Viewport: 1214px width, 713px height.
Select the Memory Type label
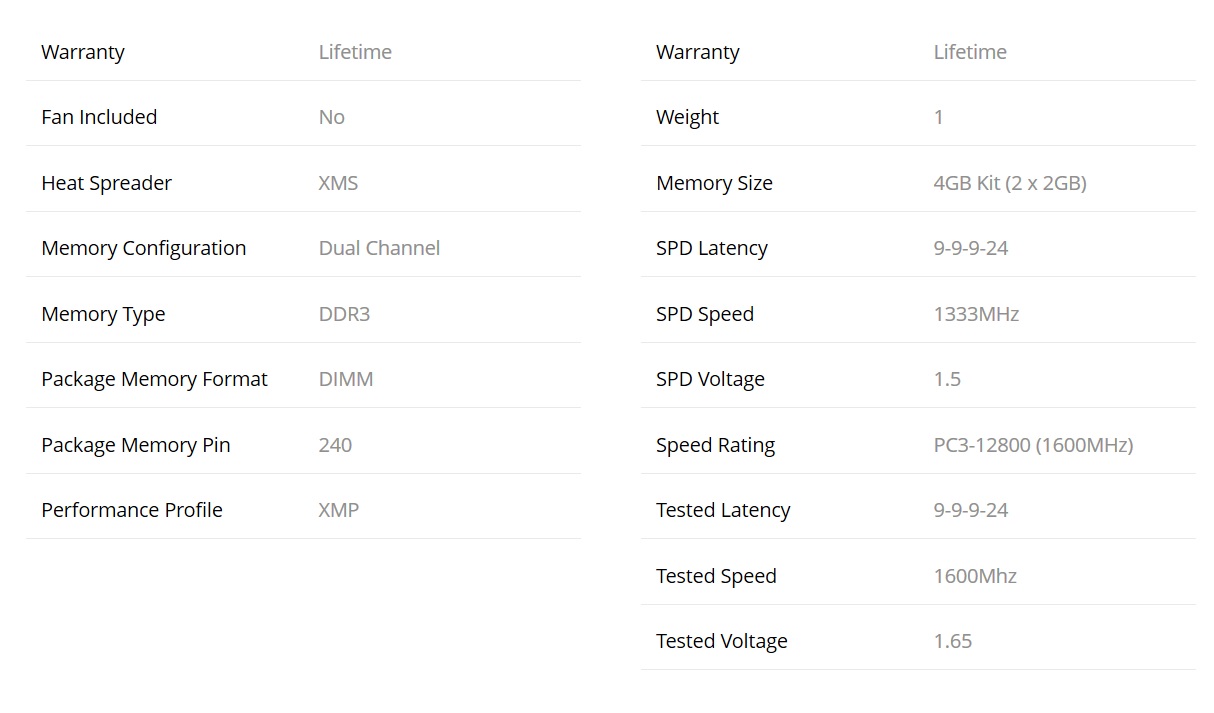(103, 314)
